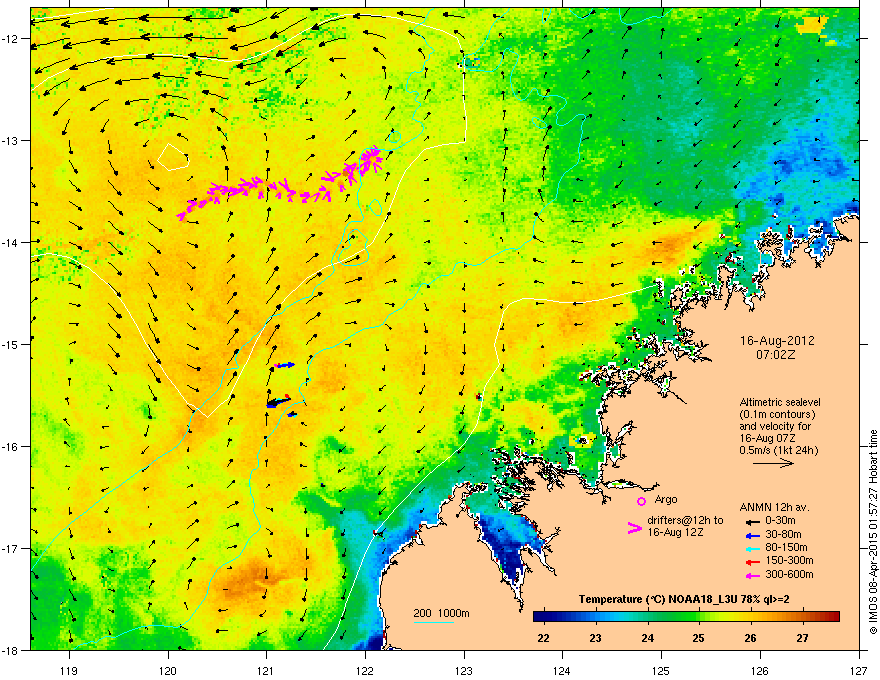
Task: Select the 'drifters@12h to' legend text
Action: click(685, 520)
